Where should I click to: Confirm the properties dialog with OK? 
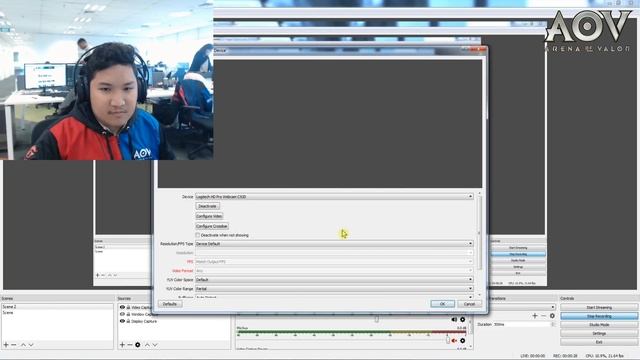[442, 304]
